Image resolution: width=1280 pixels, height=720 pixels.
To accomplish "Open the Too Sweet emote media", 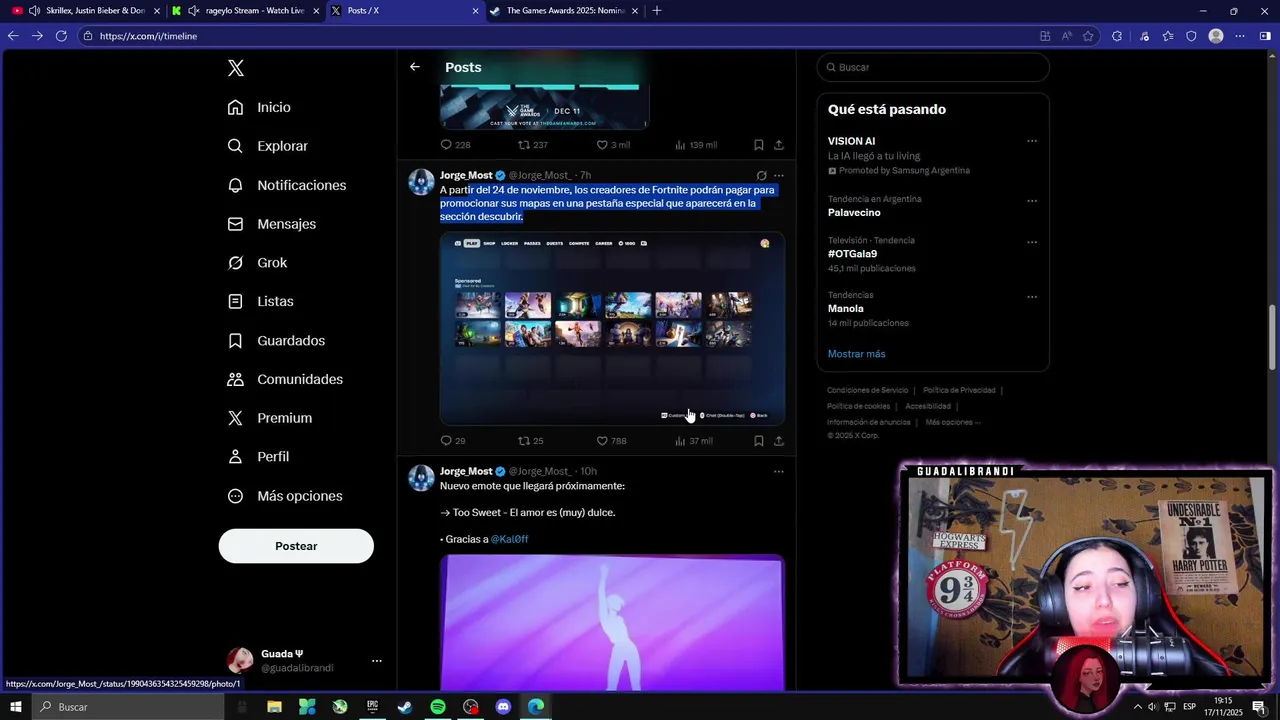I will [612, 622].
